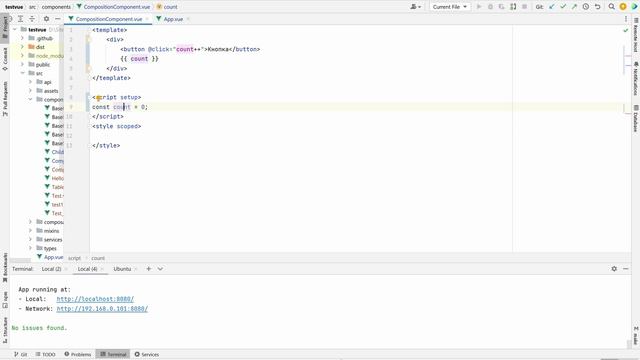
Task: Click the Rollback undo arrow icon
Action: [x=597, y=7]
